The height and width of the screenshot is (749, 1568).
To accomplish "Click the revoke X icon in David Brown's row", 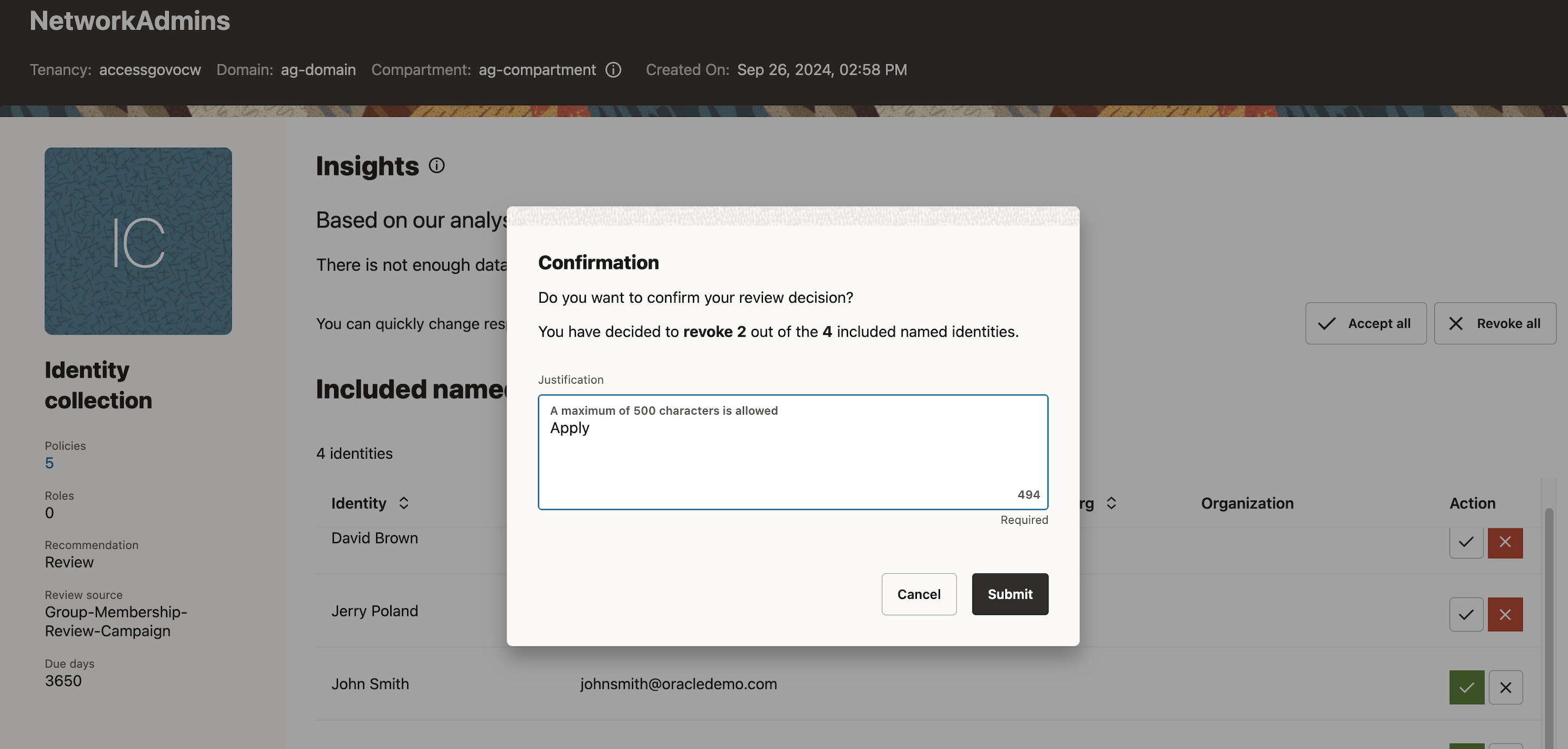I will [1505, 543].
